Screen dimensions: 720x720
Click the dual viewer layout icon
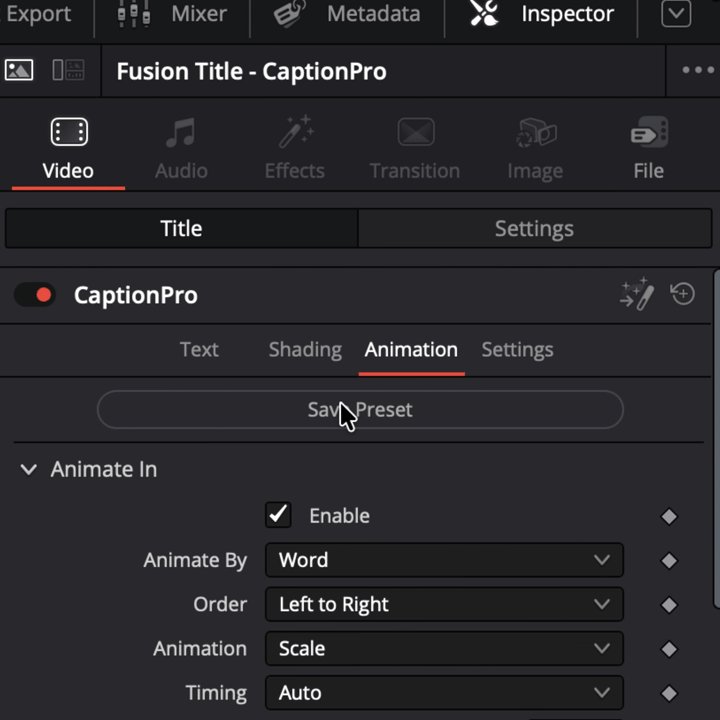[68, 70]
